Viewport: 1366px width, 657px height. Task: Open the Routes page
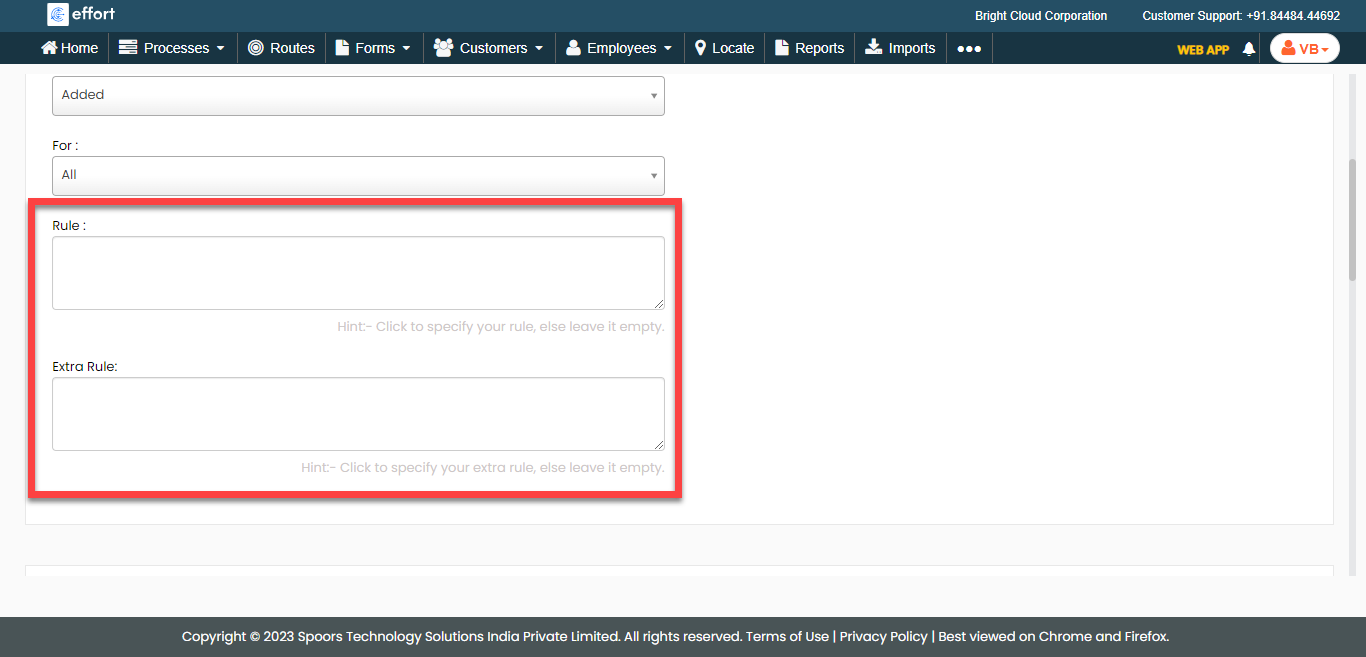pyautogui.click(x=281, y=48)
